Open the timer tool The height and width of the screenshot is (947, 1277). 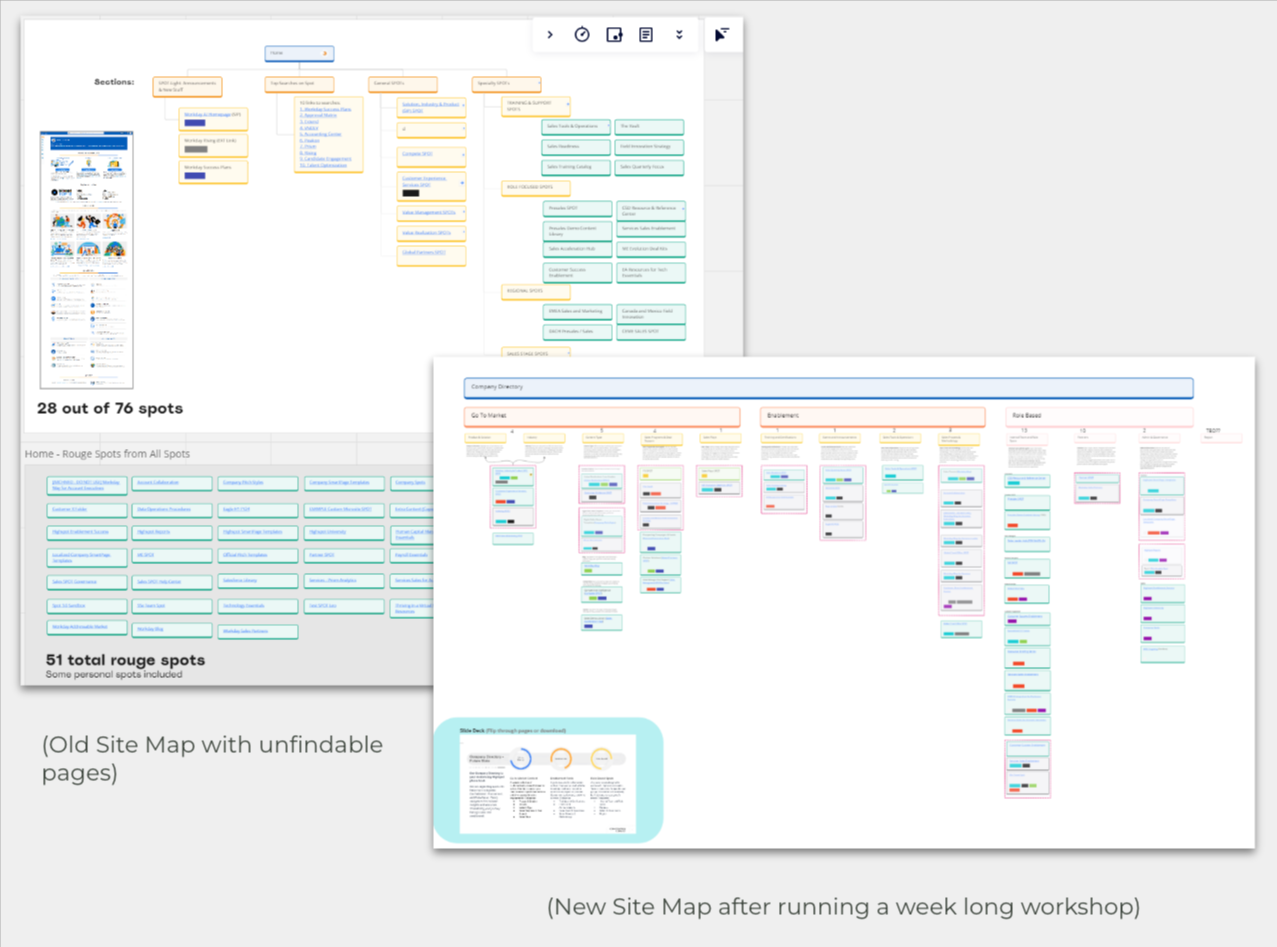(582, 35)
